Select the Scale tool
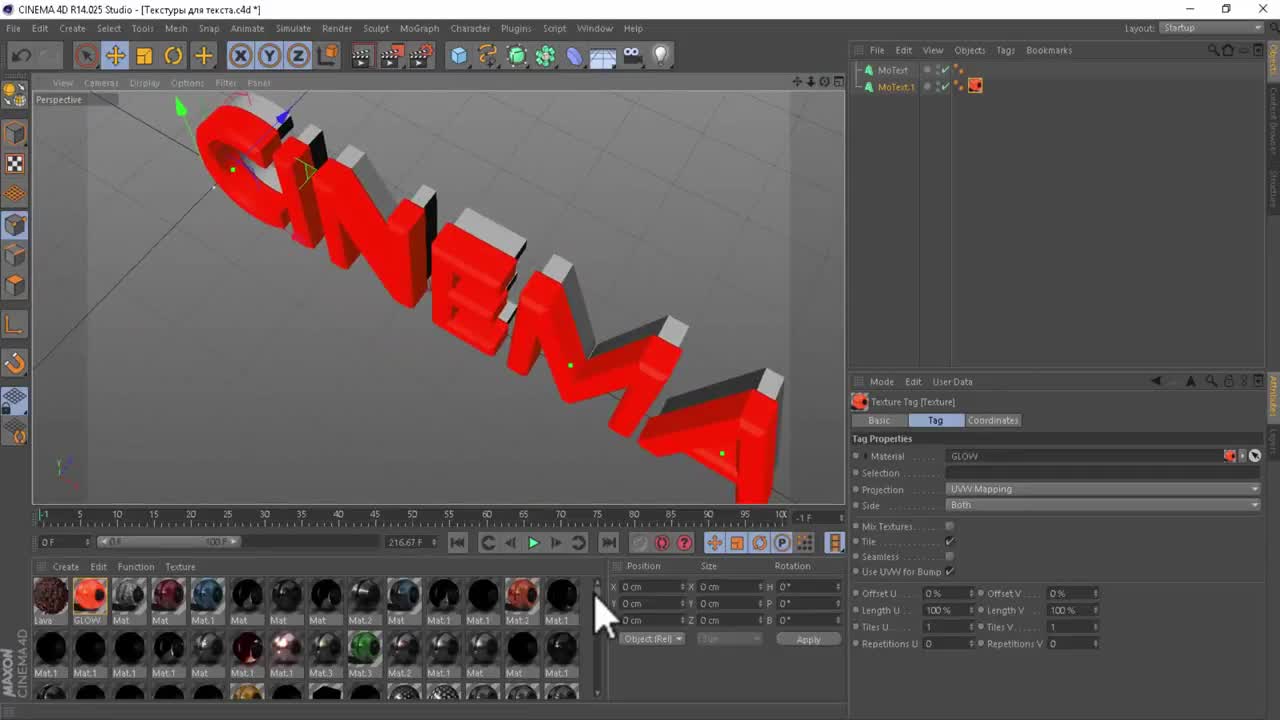This screenshot has width=1280, height=720. tap(145, 56)
